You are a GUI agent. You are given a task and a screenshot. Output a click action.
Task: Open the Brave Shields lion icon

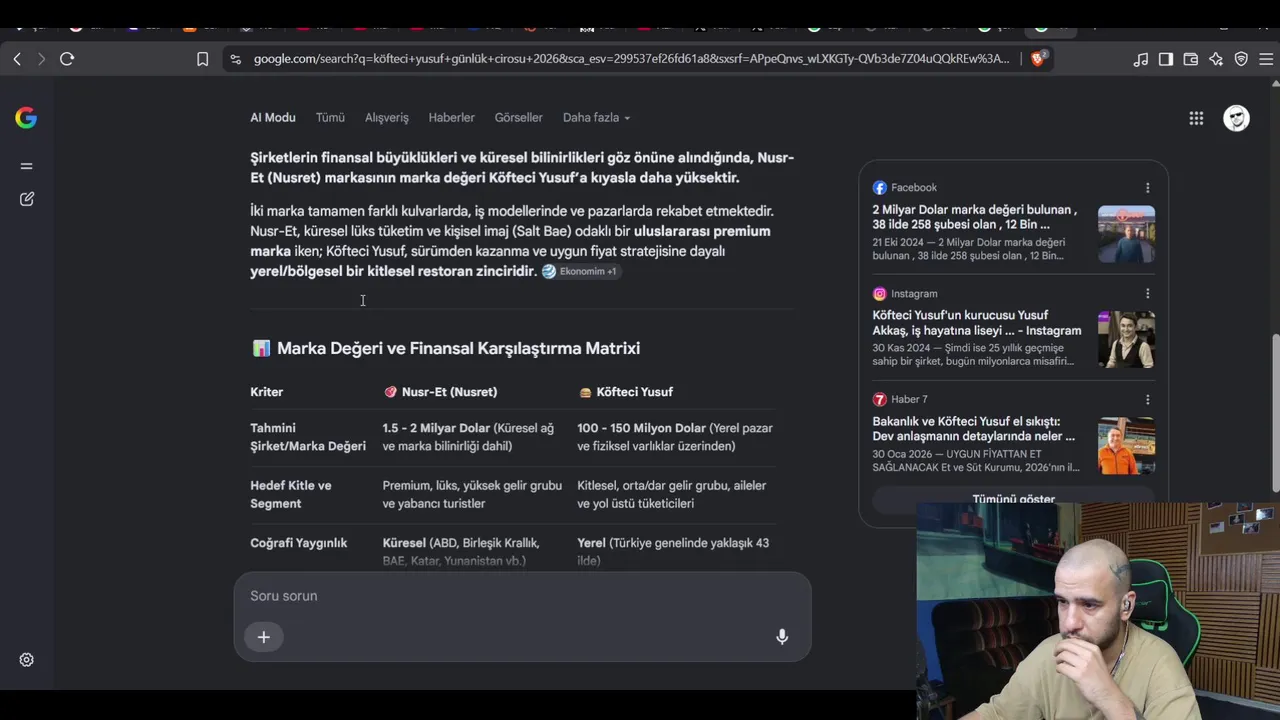pos(1037,59)
